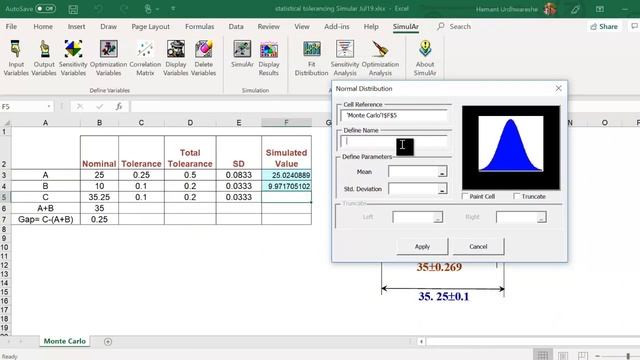Expand the Name Box dropdown
This screenshot has height=360, width=640.
coord(49,107)
